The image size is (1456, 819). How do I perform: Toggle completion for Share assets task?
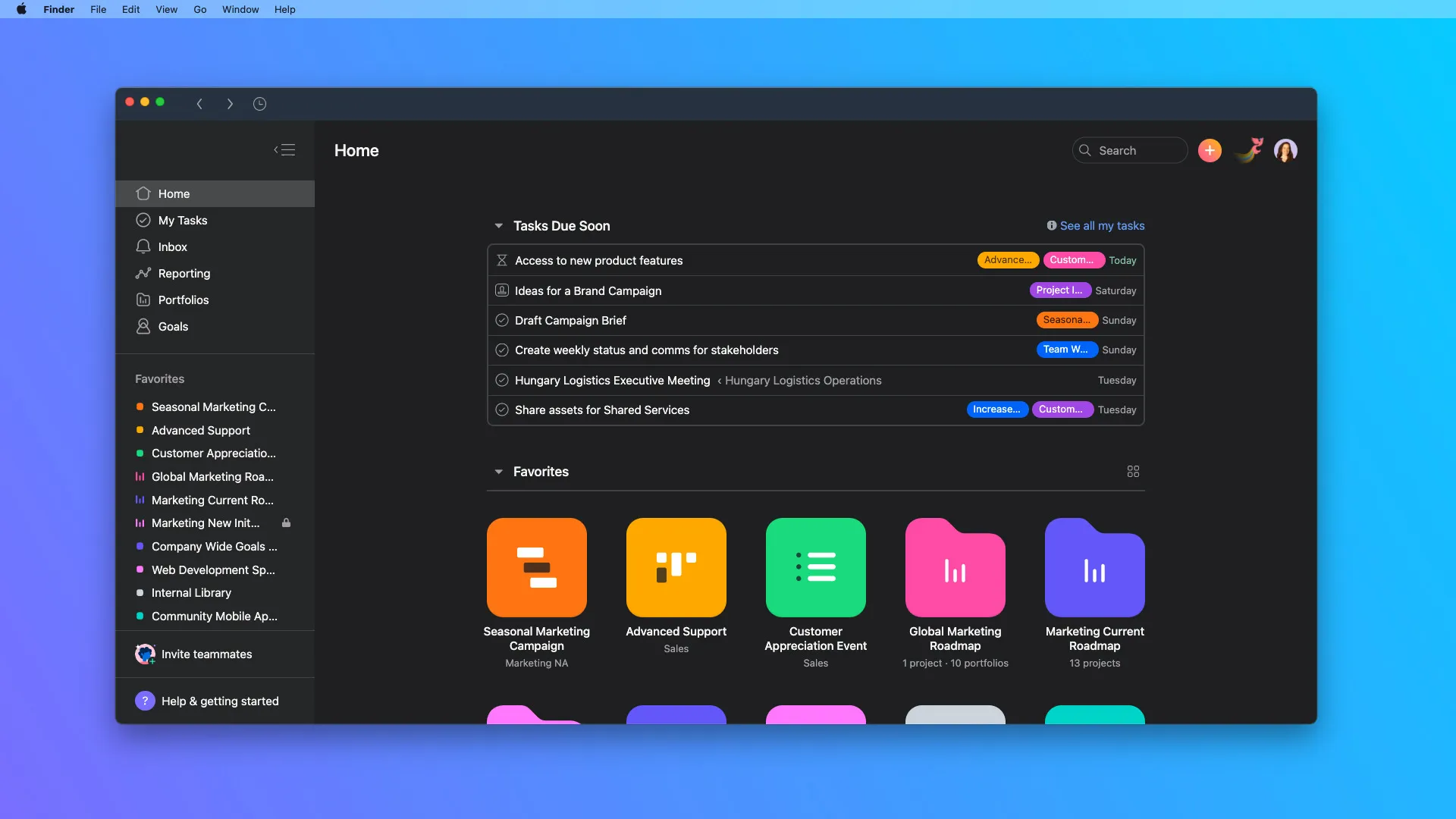click(501, 410)
